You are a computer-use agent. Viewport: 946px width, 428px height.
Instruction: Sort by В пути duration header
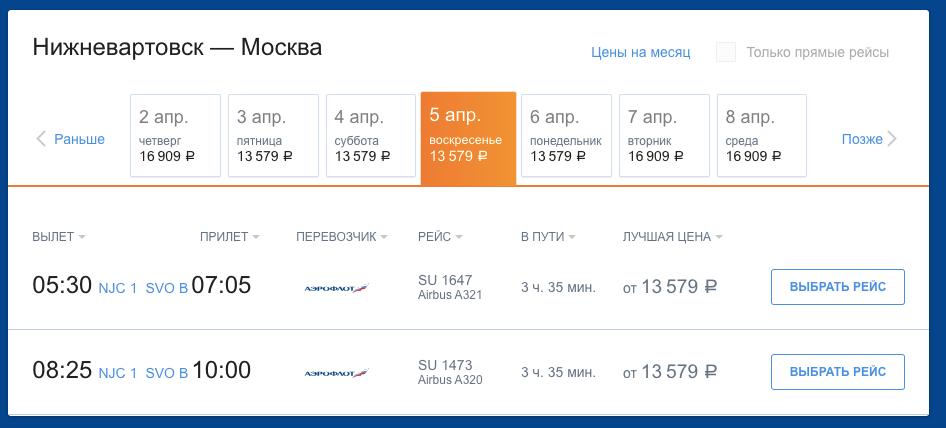(548, 237)
